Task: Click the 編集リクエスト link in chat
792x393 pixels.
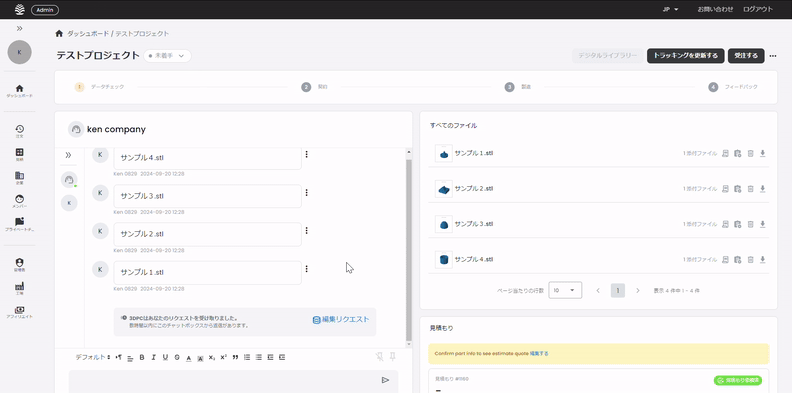Action: [341, 320]
